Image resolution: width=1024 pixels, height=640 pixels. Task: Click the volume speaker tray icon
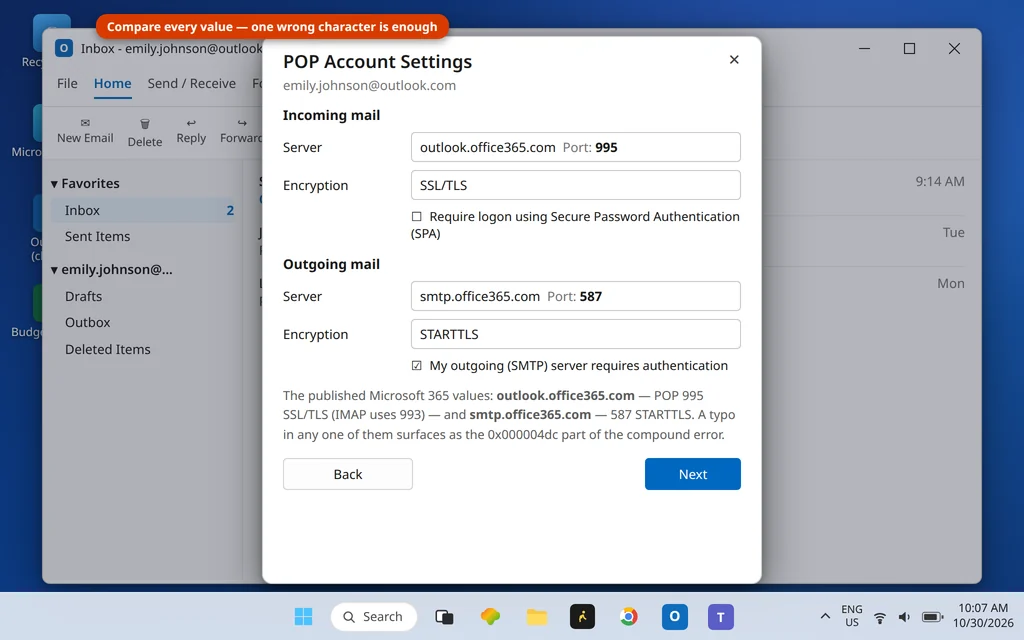point(904,616)
